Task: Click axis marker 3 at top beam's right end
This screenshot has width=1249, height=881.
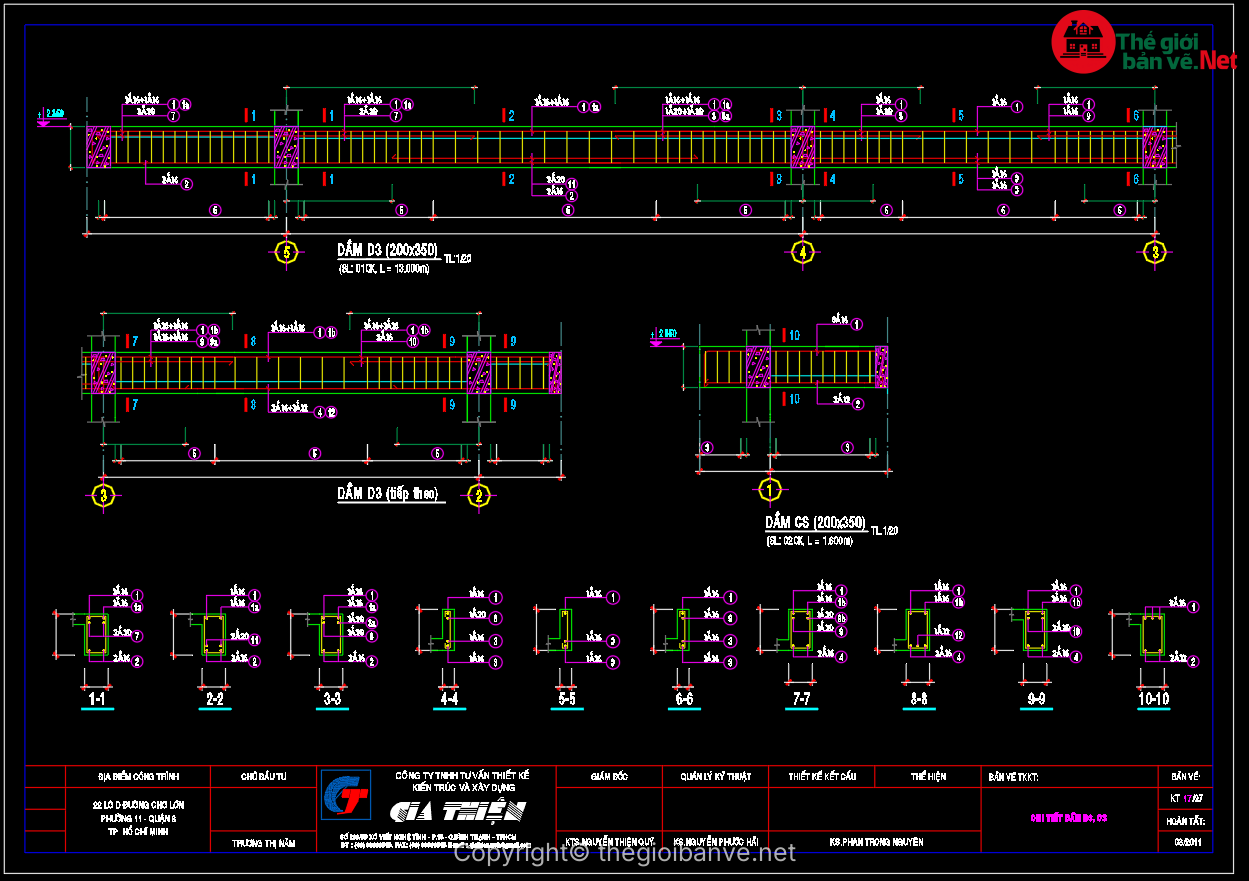Action: pyautogui.click(x=1156, y=252)
